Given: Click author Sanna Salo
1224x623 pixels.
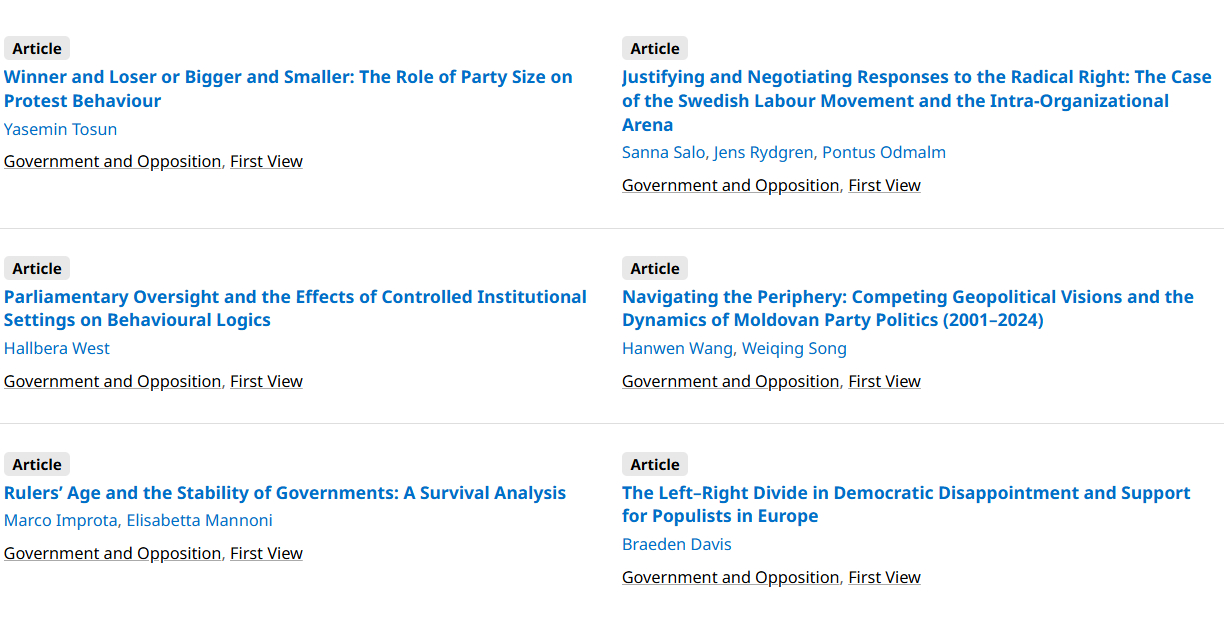Looking at the screenshot, I should coord(663,152).
